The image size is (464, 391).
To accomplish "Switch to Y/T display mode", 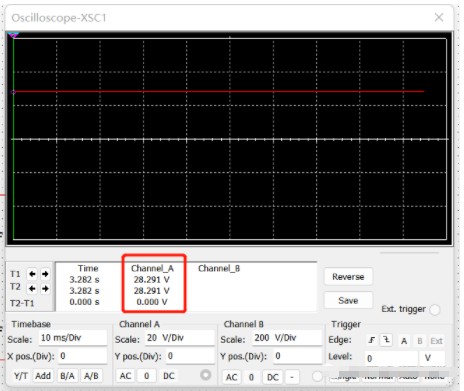I will point(21,376).
